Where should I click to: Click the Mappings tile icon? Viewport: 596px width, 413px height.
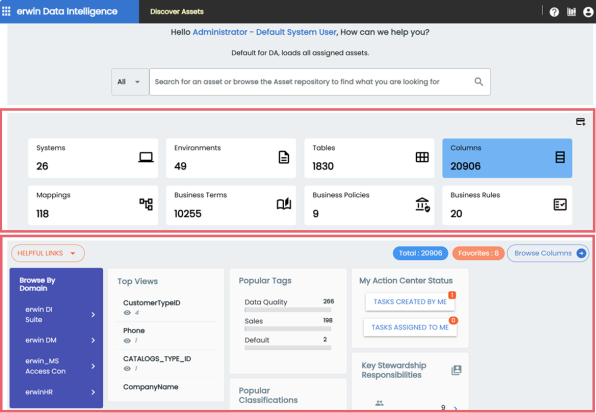pyautogui.click(x=146, y=204)
